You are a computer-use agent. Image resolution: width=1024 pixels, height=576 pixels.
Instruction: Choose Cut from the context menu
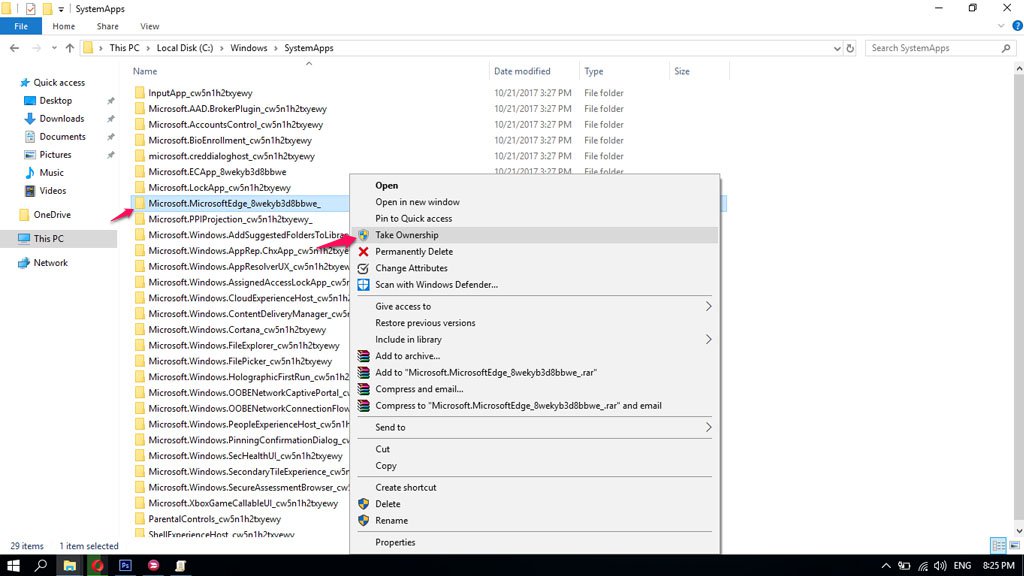click(383, 449)
